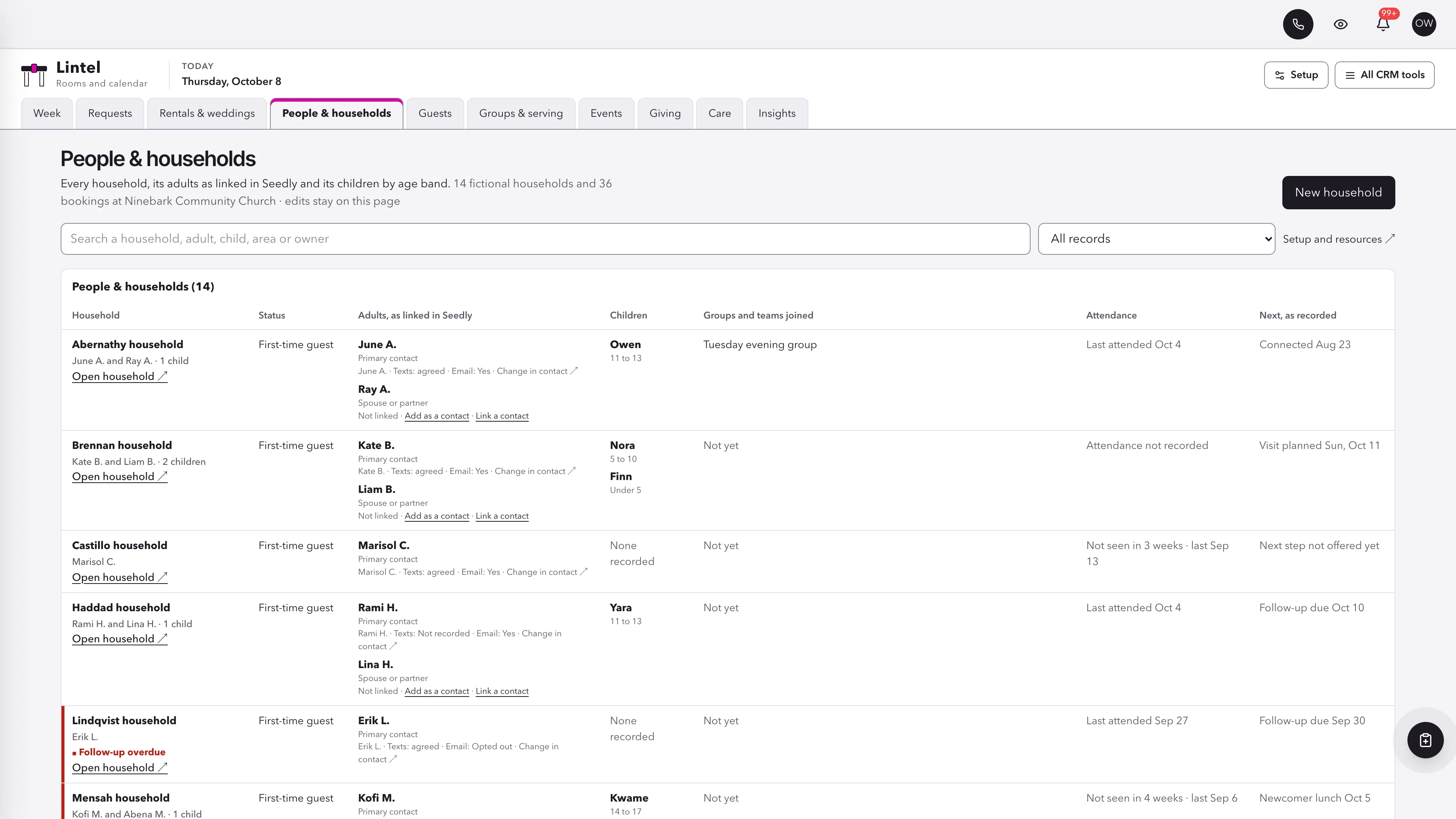Click Add as a contact for Ray A.

click(x=436, y=416)
